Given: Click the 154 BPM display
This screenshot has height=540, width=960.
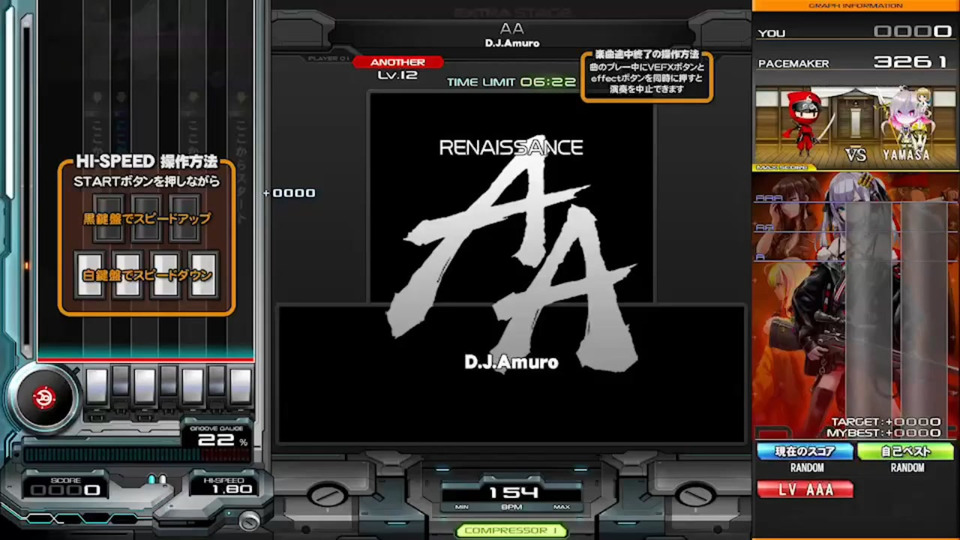Looking at the screenshot, I should point(512,493).
